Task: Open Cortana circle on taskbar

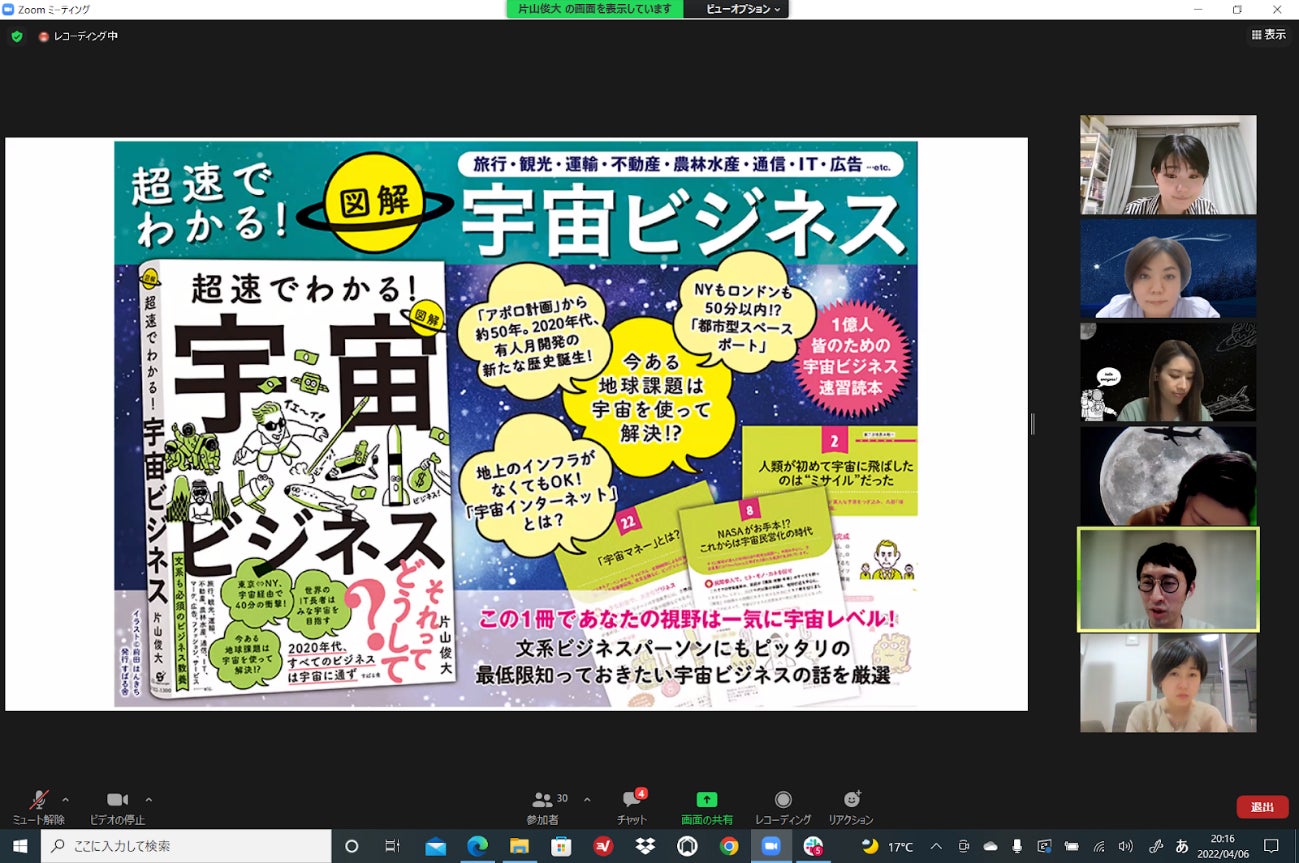Action: [x=351, y=846]
